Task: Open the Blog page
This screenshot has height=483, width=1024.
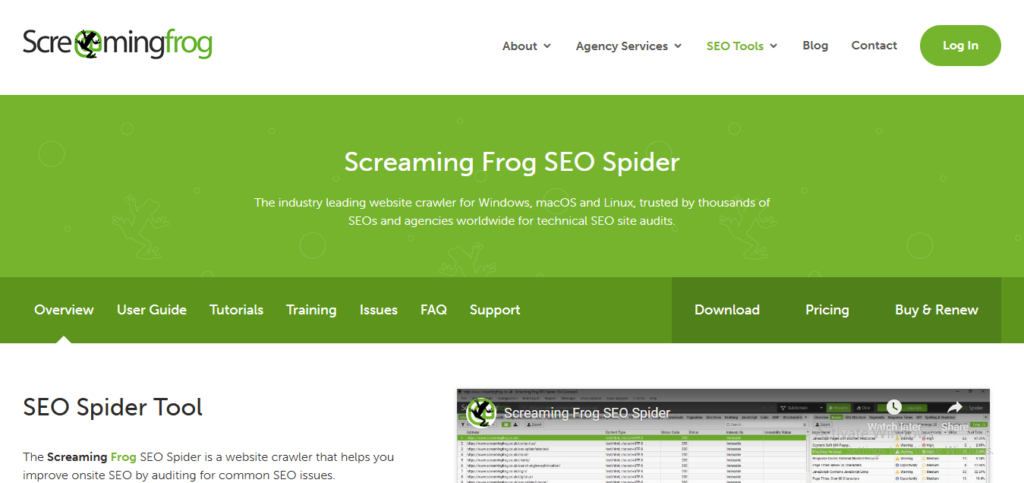Action: click(x=815, y=46)
